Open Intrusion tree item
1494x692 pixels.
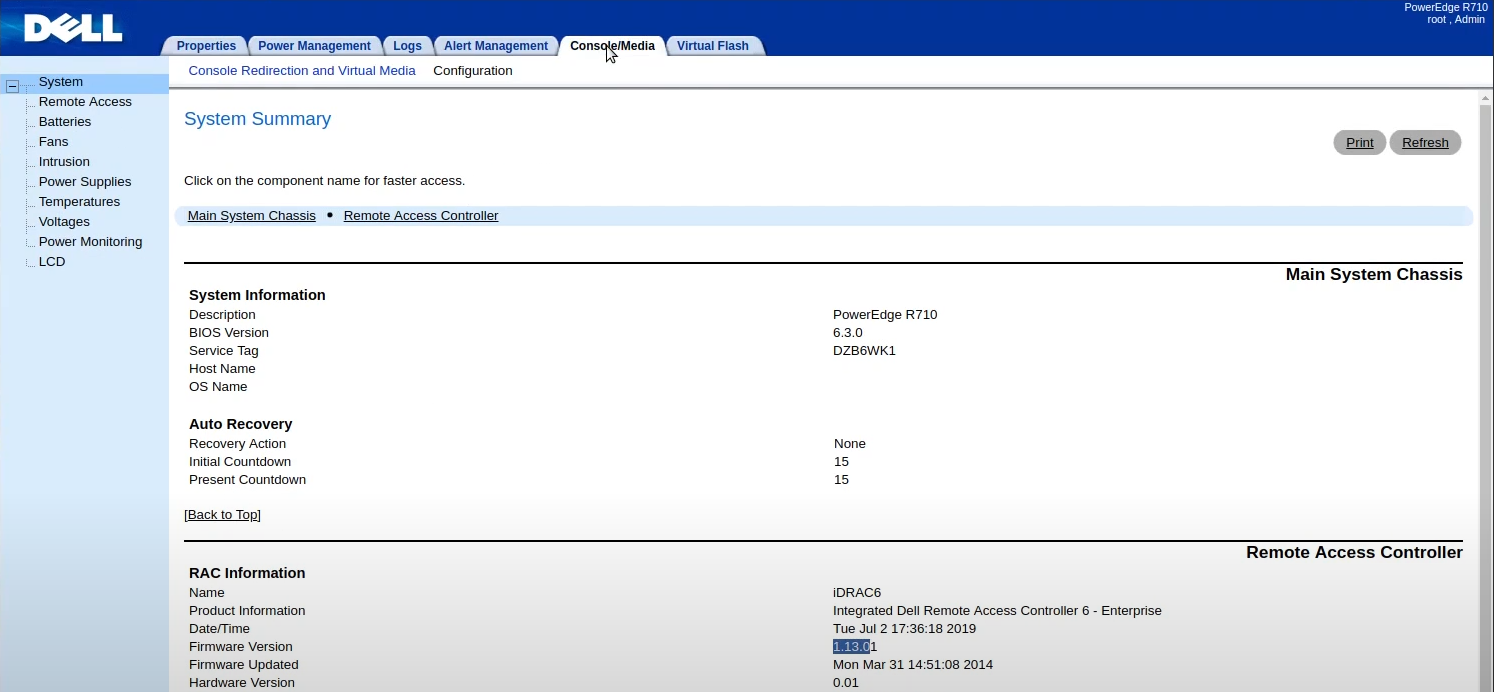point(64,162)
